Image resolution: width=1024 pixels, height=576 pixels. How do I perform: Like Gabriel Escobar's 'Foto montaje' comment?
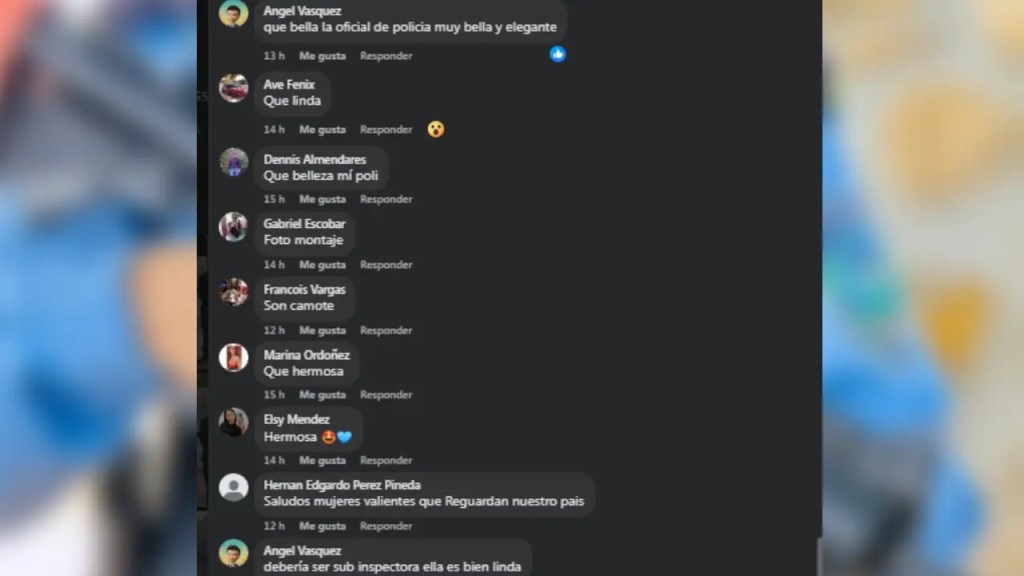(x=323, y=264)
